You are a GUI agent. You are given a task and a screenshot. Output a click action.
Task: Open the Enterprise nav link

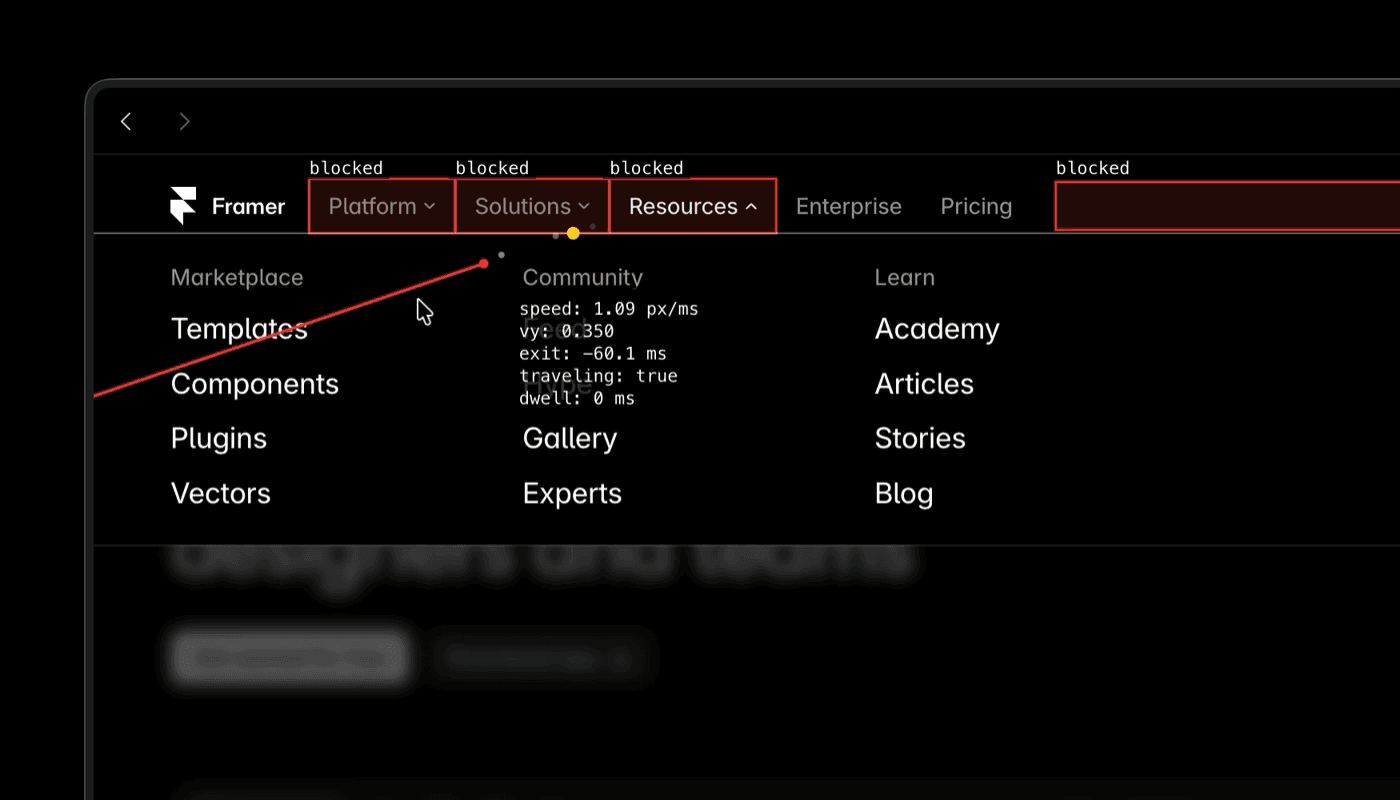point(849,206)
